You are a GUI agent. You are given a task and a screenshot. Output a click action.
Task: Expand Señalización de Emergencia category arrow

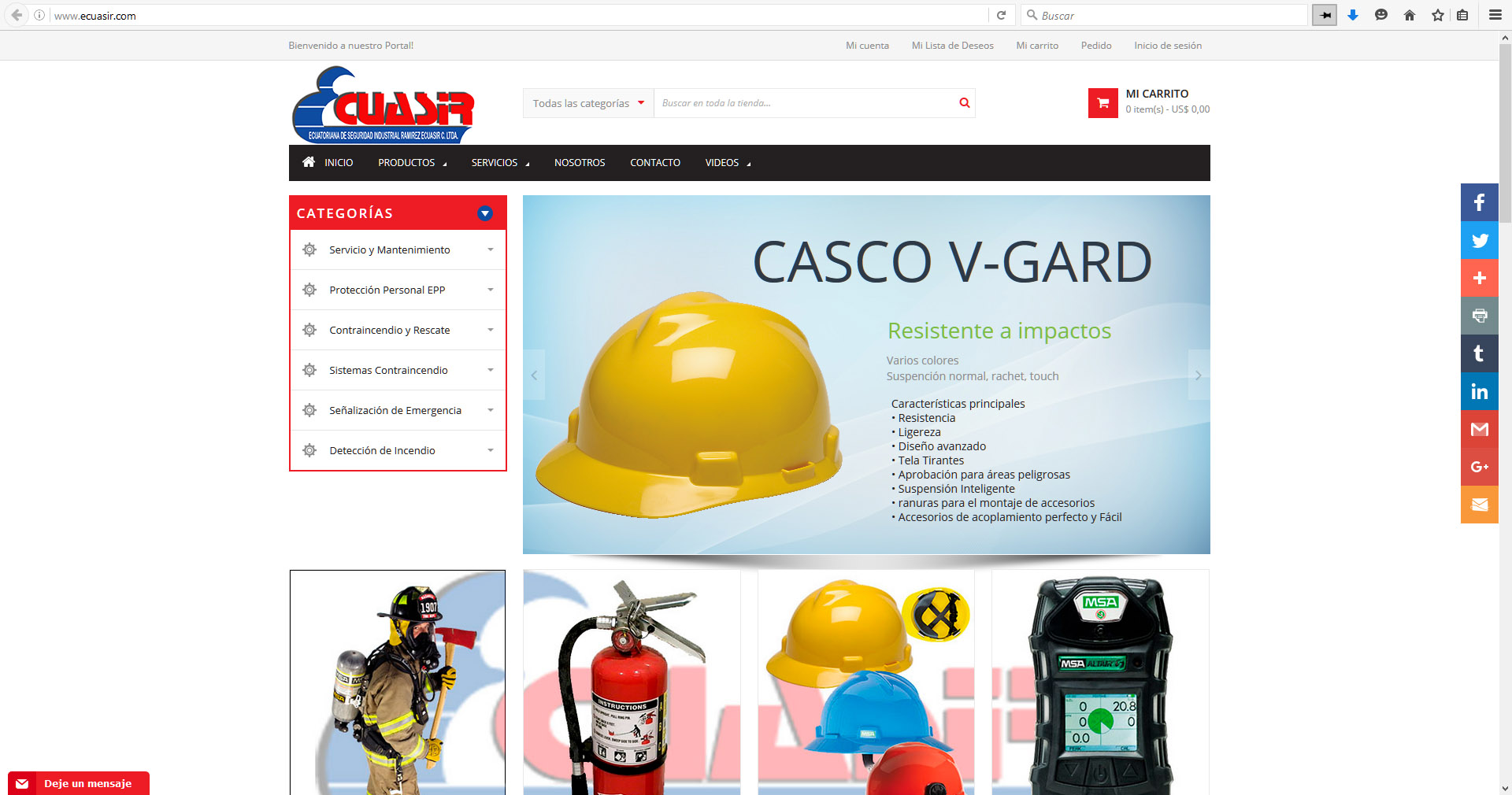pos(491,410)
